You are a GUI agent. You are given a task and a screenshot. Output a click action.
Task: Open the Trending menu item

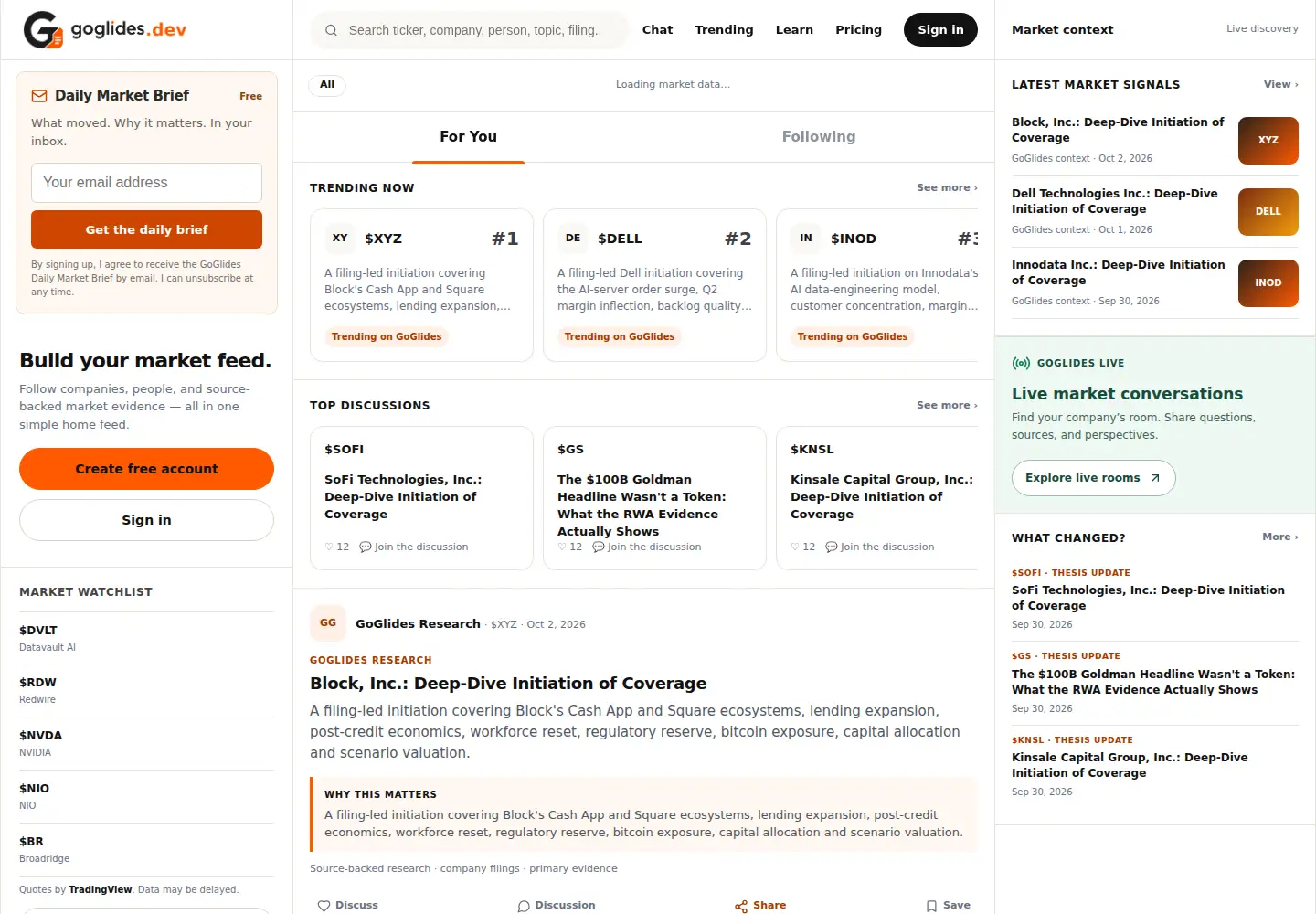(x=725, y=30)
